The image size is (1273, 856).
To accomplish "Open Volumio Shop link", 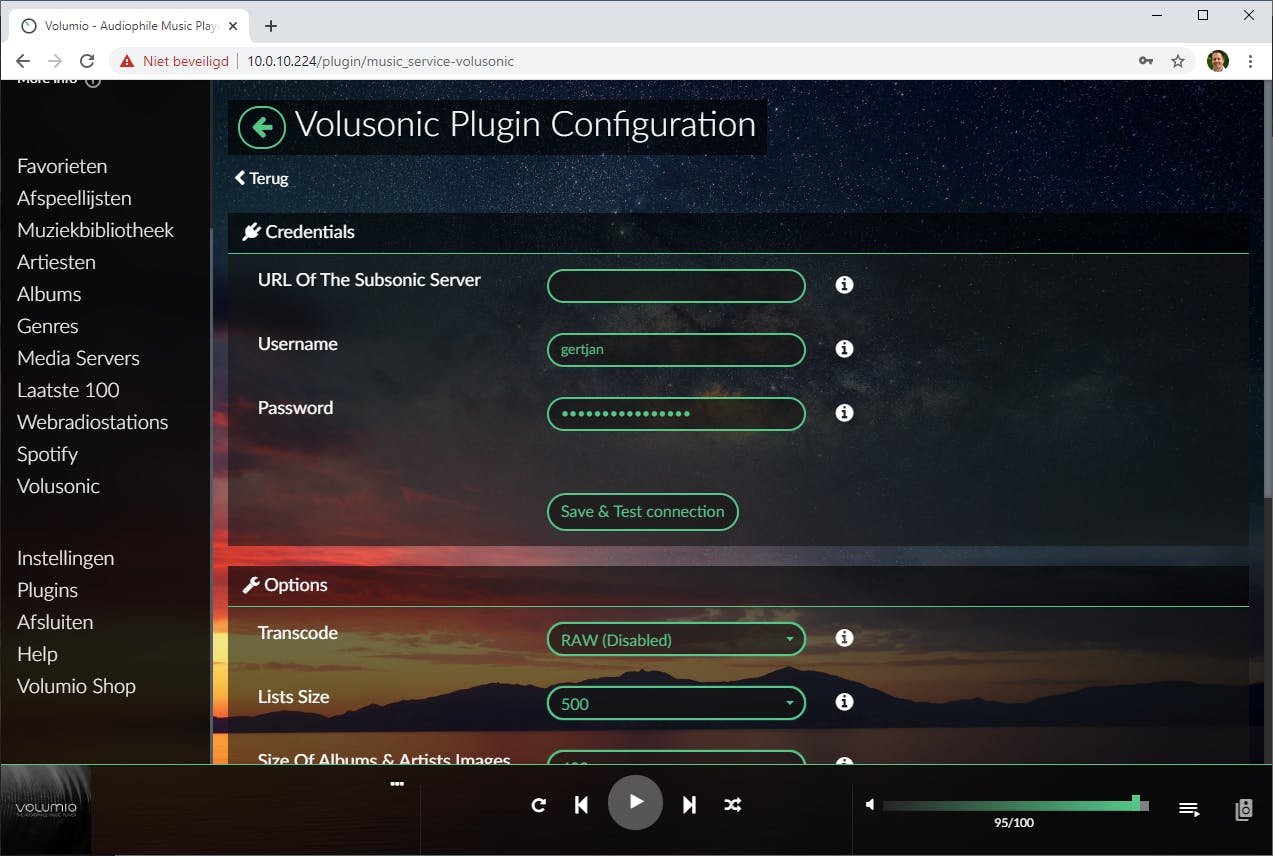I will click(76, 686).
